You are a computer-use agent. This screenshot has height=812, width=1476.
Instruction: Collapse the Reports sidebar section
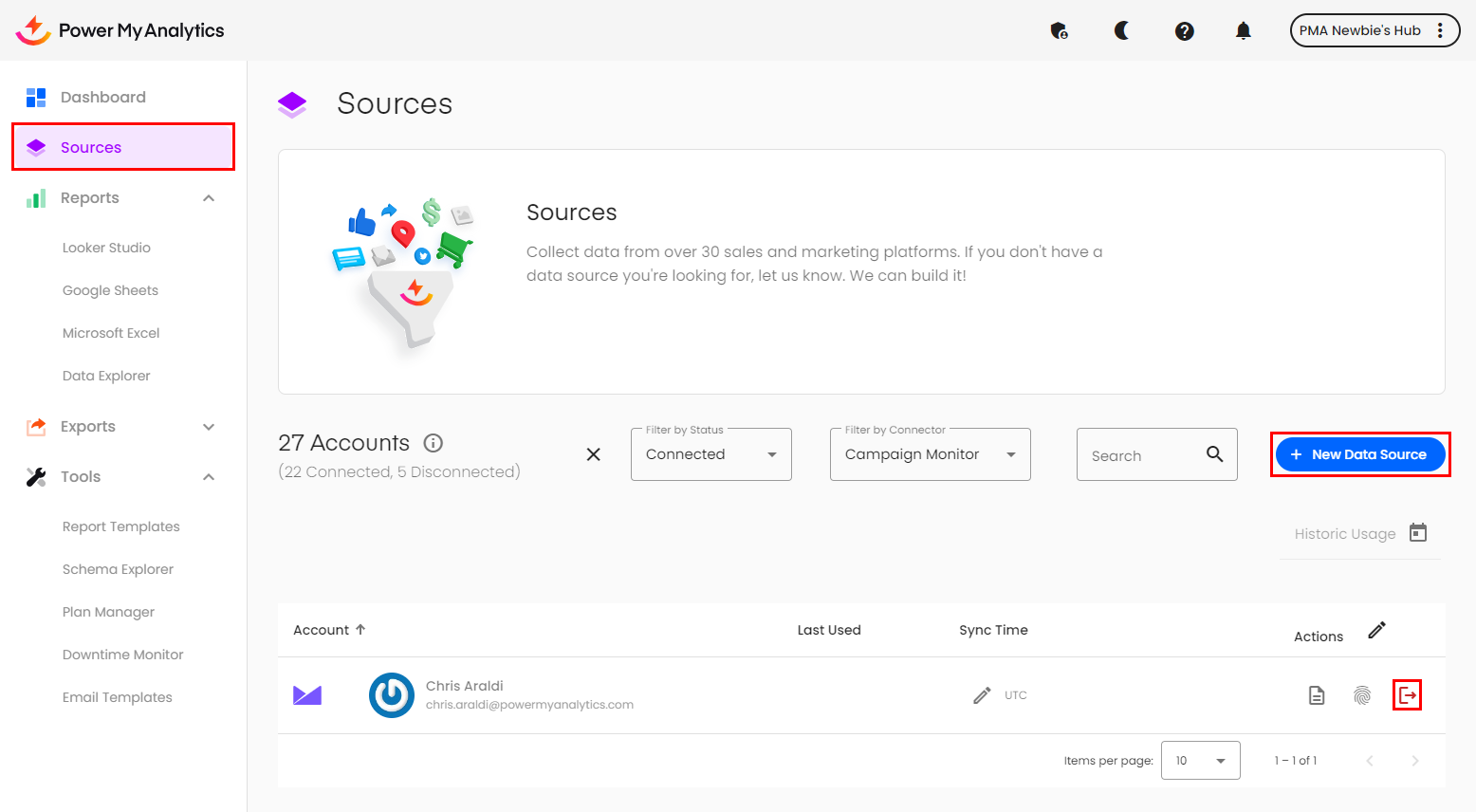tap(209, 198)
